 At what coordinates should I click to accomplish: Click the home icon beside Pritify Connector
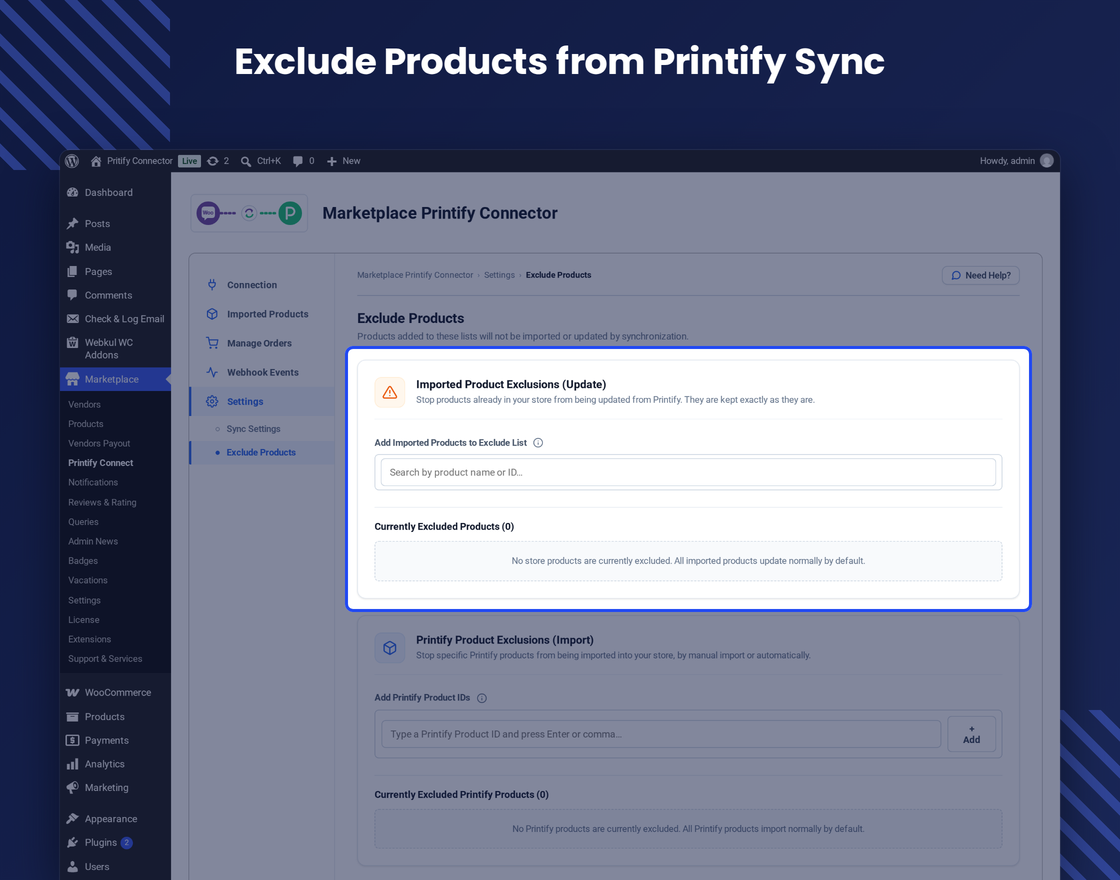tap(96, 161)
